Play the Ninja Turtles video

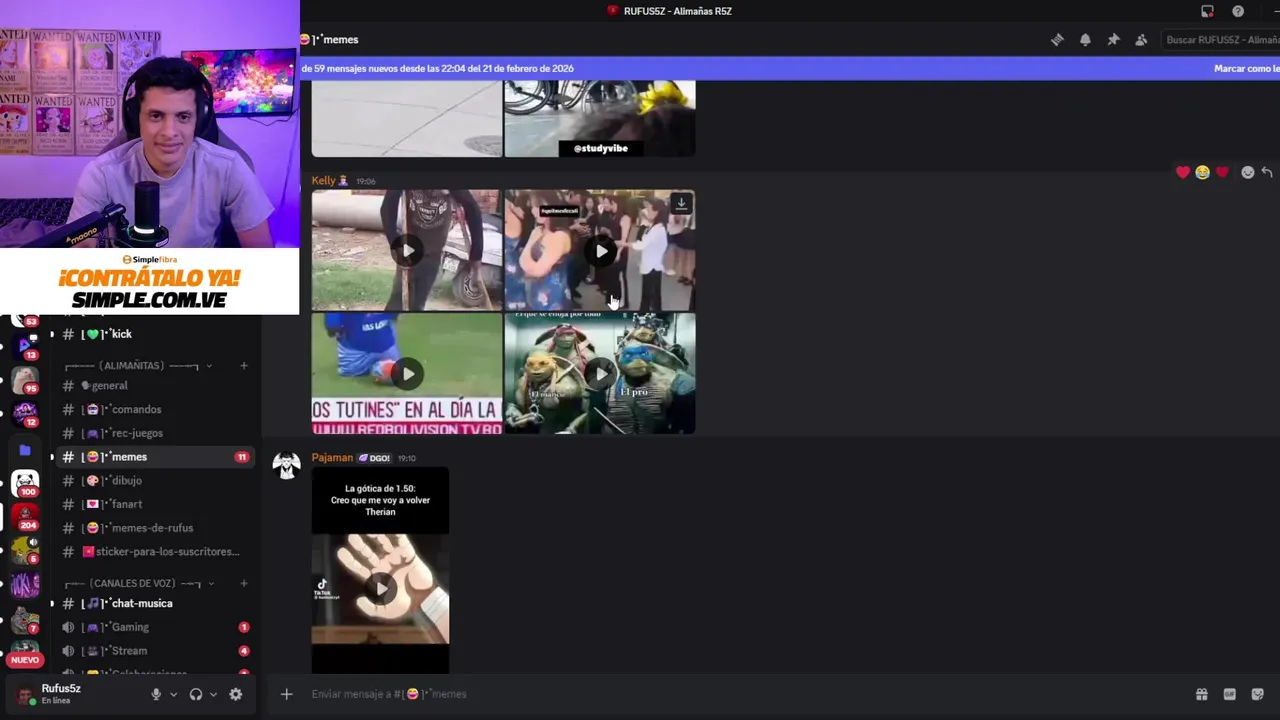[x=600, y=374]
